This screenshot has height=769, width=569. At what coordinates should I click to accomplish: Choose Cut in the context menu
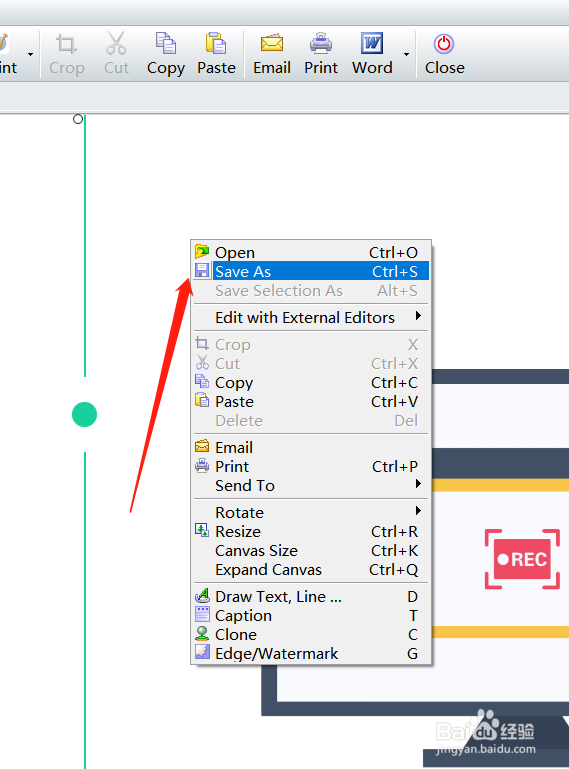311,363
